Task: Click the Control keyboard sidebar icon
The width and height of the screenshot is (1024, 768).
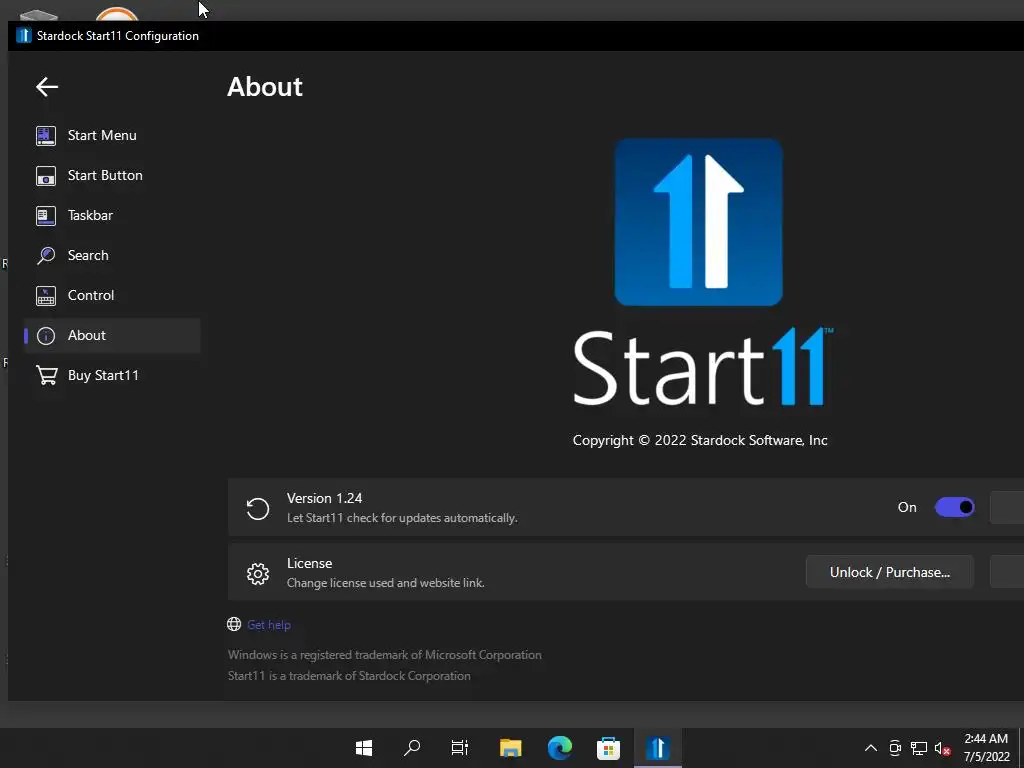Action: click(46, 295)
